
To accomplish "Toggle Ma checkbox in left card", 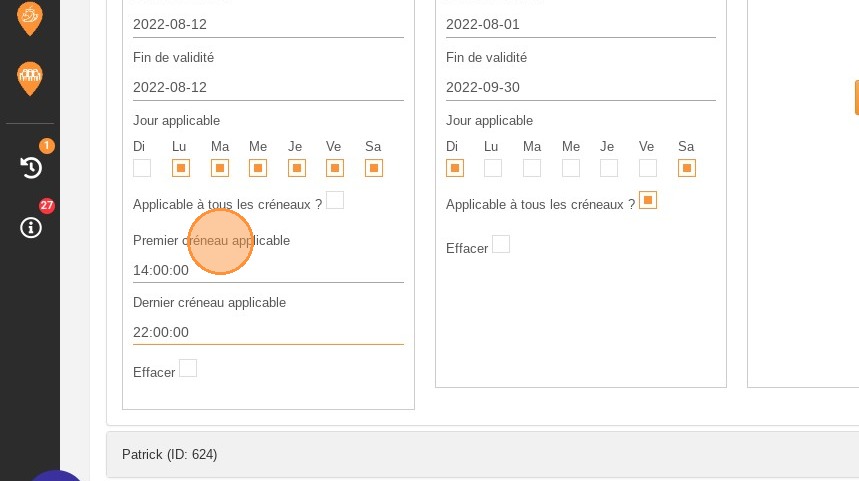I will click(220, 168).
